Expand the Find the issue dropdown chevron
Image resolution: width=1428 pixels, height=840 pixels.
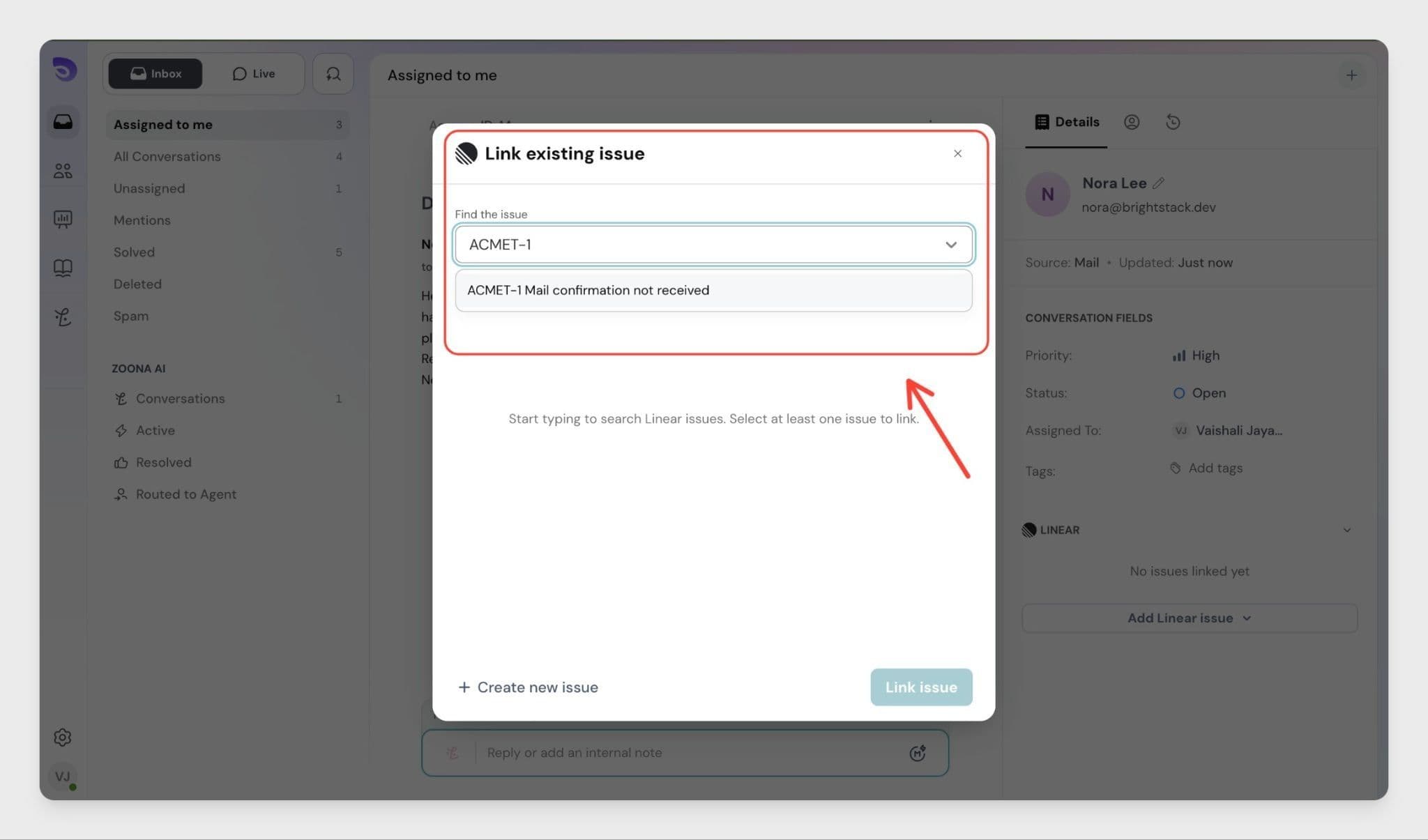click(950, 245)
